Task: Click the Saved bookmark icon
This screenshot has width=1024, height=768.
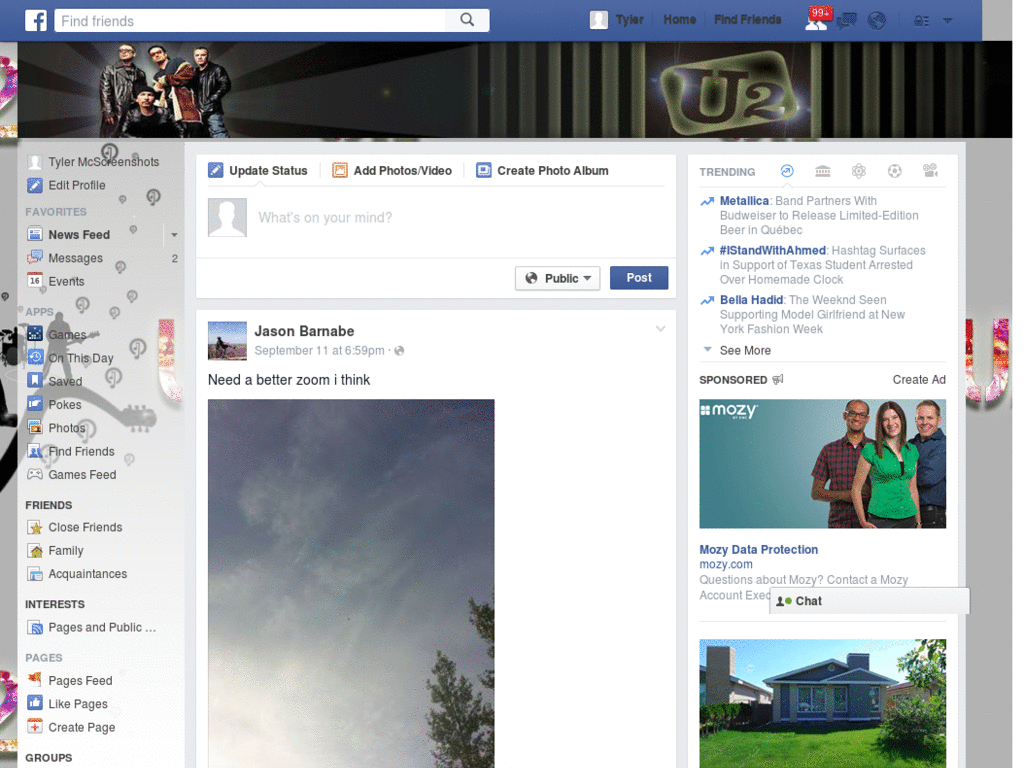Action: tap(35, 381)
